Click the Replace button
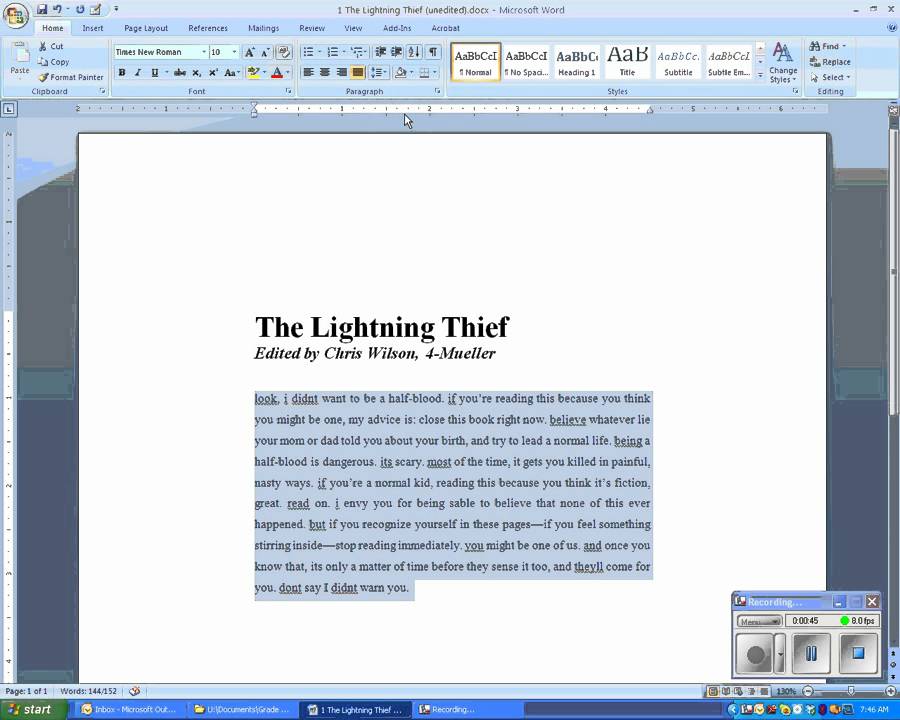The width and height of the screenshot is (900, 720). [830, 61]
